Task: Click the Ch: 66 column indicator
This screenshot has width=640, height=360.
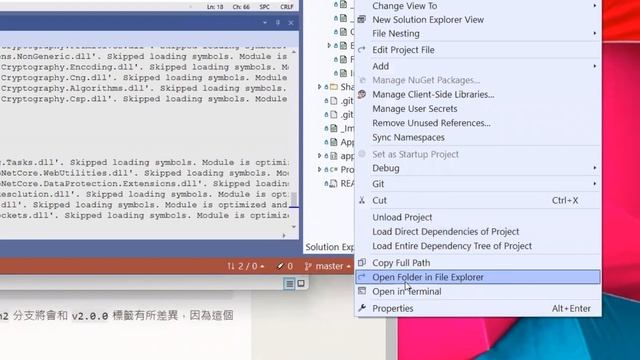Action: [x=241, y=7]
